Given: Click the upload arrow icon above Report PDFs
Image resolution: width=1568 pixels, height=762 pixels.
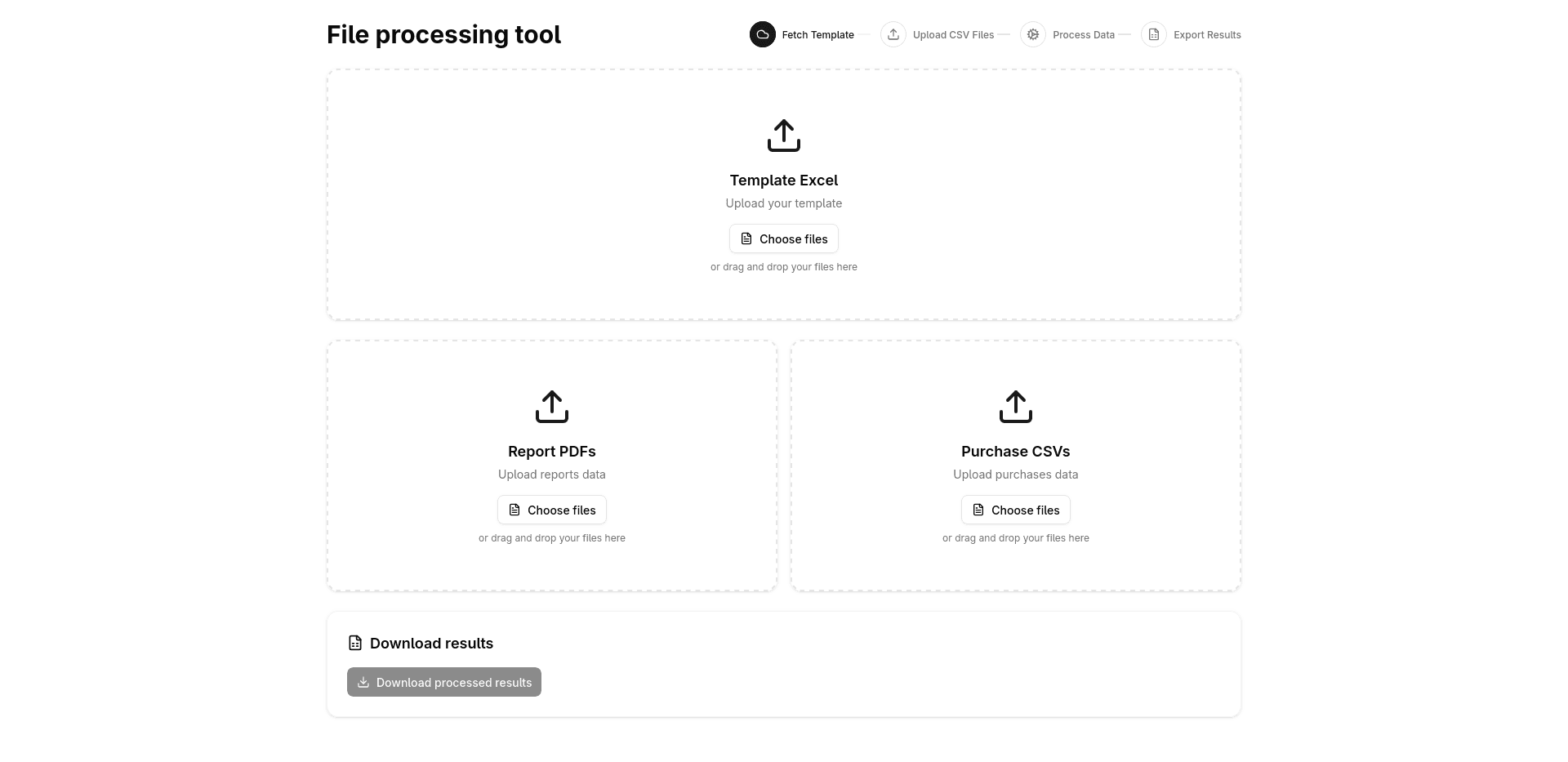Looking at the screenshot, I should 552,407.
